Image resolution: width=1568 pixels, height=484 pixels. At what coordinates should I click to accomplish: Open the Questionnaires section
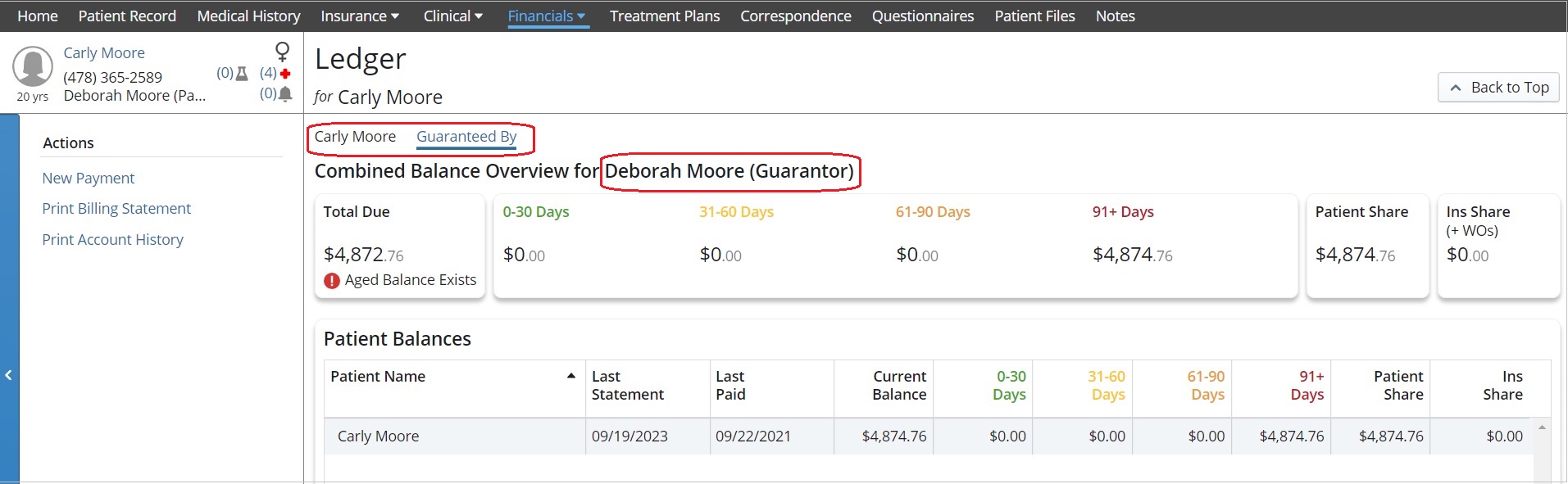922,16
